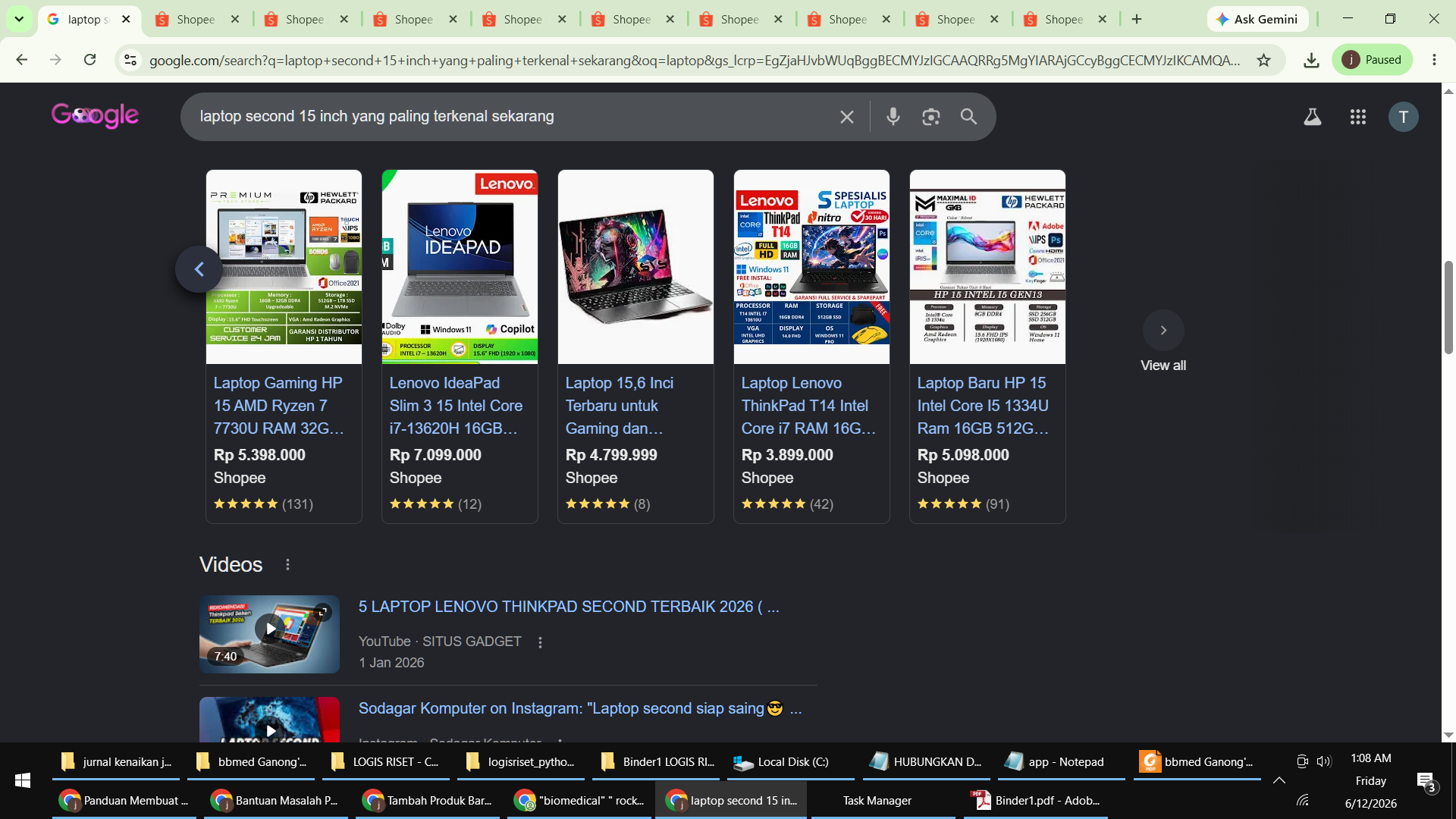Open the Google apps grid
The height and width of the screenshot is (819, 1456).
pyautogui.click(x=1358, y=117)
